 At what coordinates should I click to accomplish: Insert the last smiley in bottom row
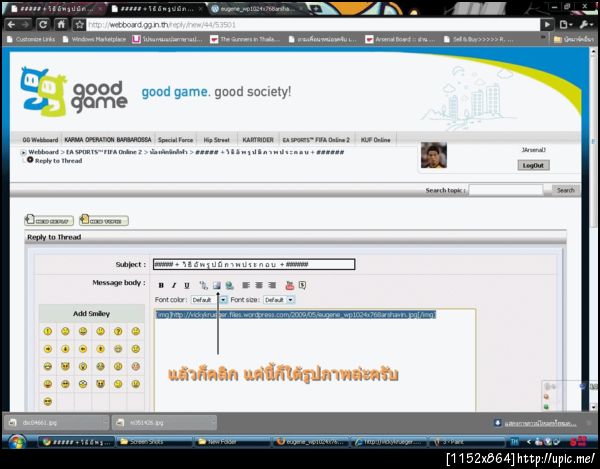[x=47, y=402]
